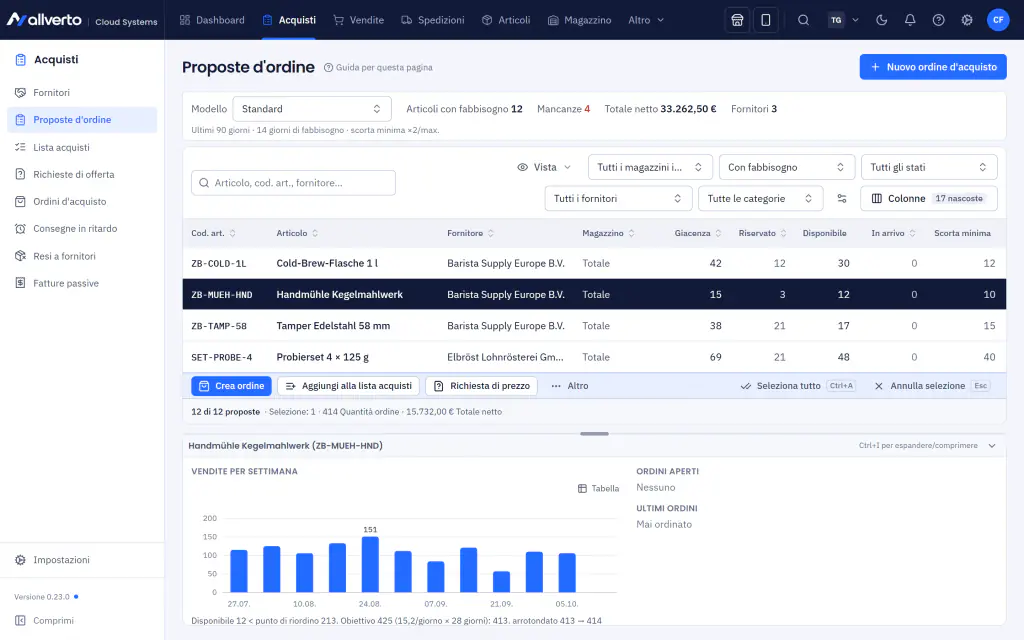Click the panel resize handle above details
The height and width of the screenshot is (640, 1024).
[594, 434]
